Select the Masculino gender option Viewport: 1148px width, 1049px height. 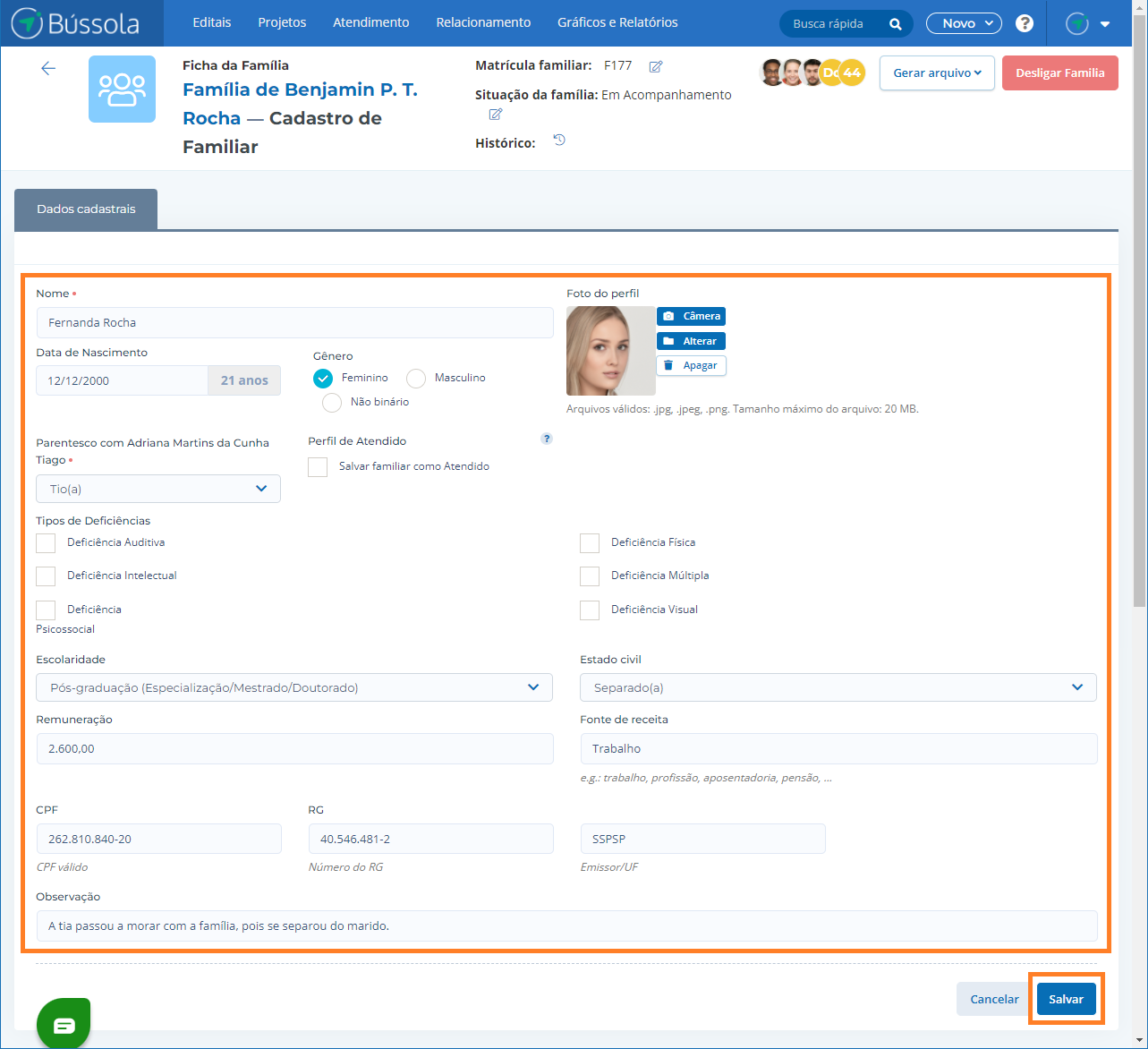416,379
